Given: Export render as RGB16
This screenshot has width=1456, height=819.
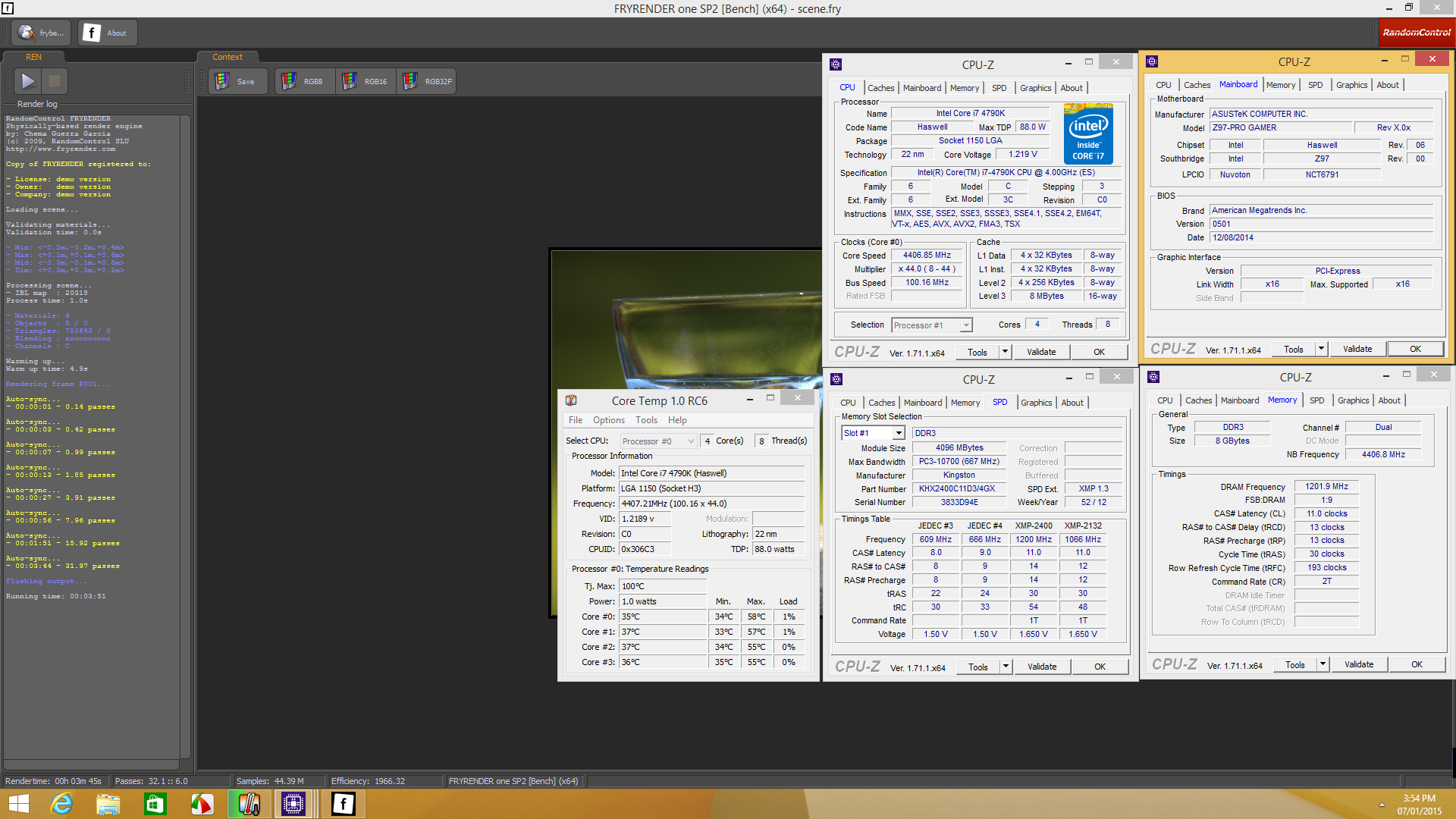Looking at the screenshot, I should click(x=366, y=81).
